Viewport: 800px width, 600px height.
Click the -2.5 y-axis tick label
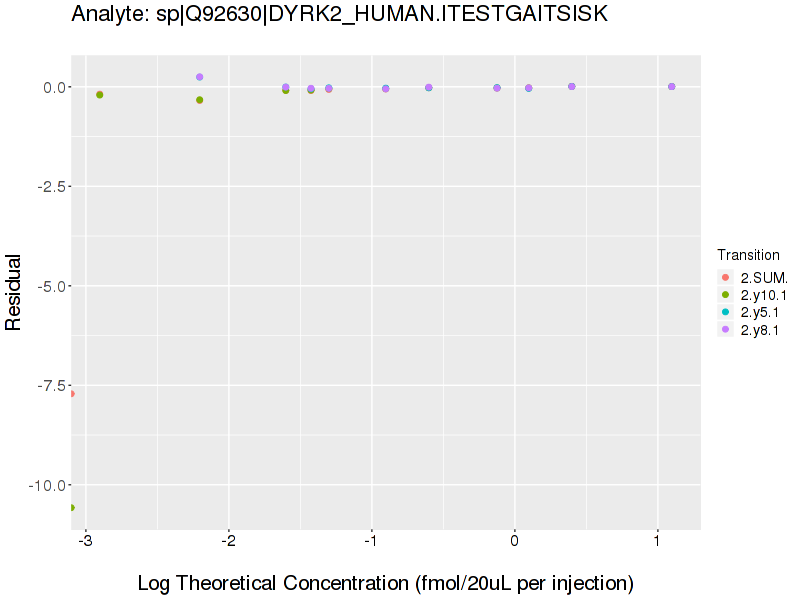pyautogui.click(x=50, y=187)
